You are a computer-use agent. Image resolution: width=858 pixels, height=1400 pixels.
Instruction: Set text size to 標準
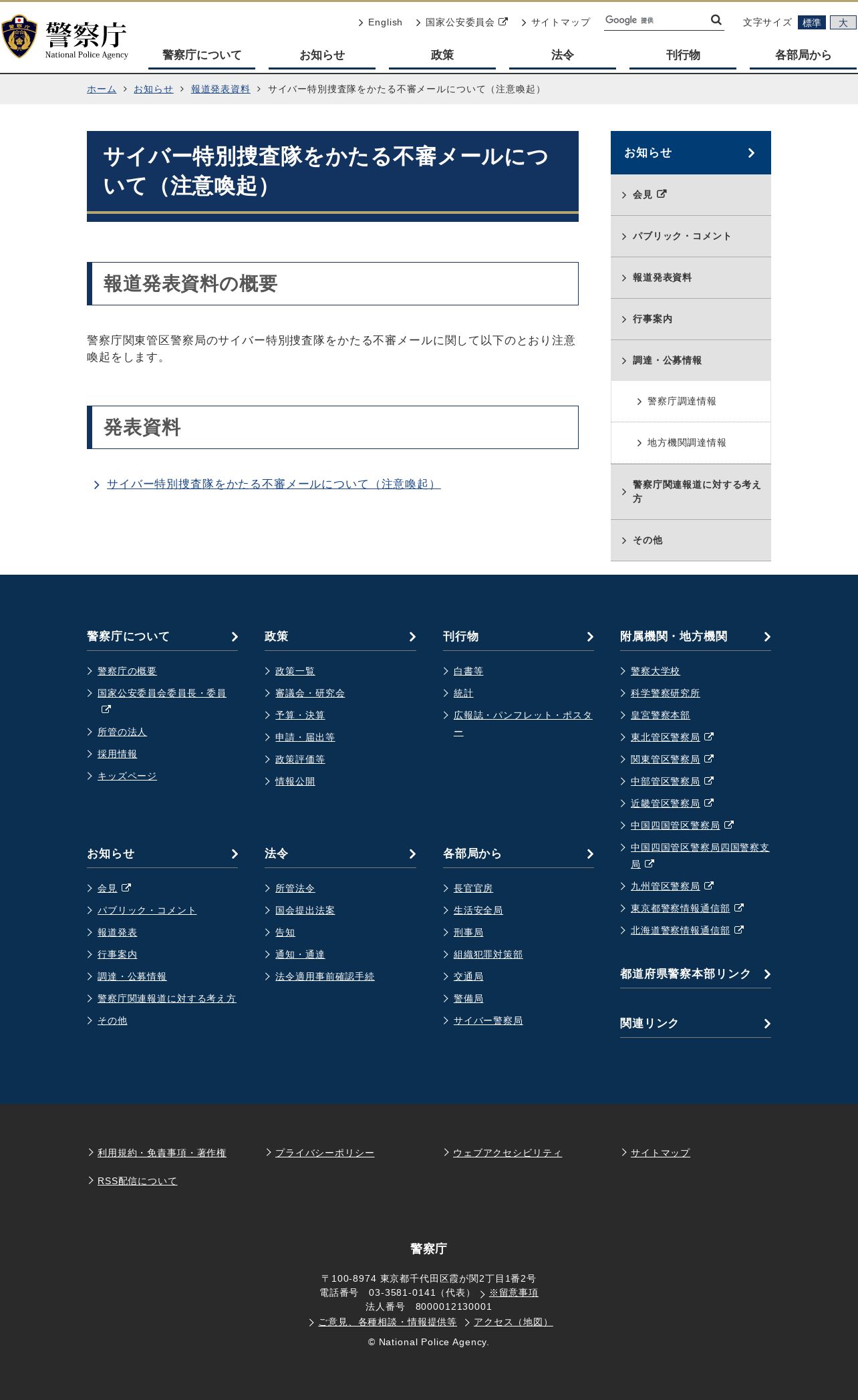(812, 23)
